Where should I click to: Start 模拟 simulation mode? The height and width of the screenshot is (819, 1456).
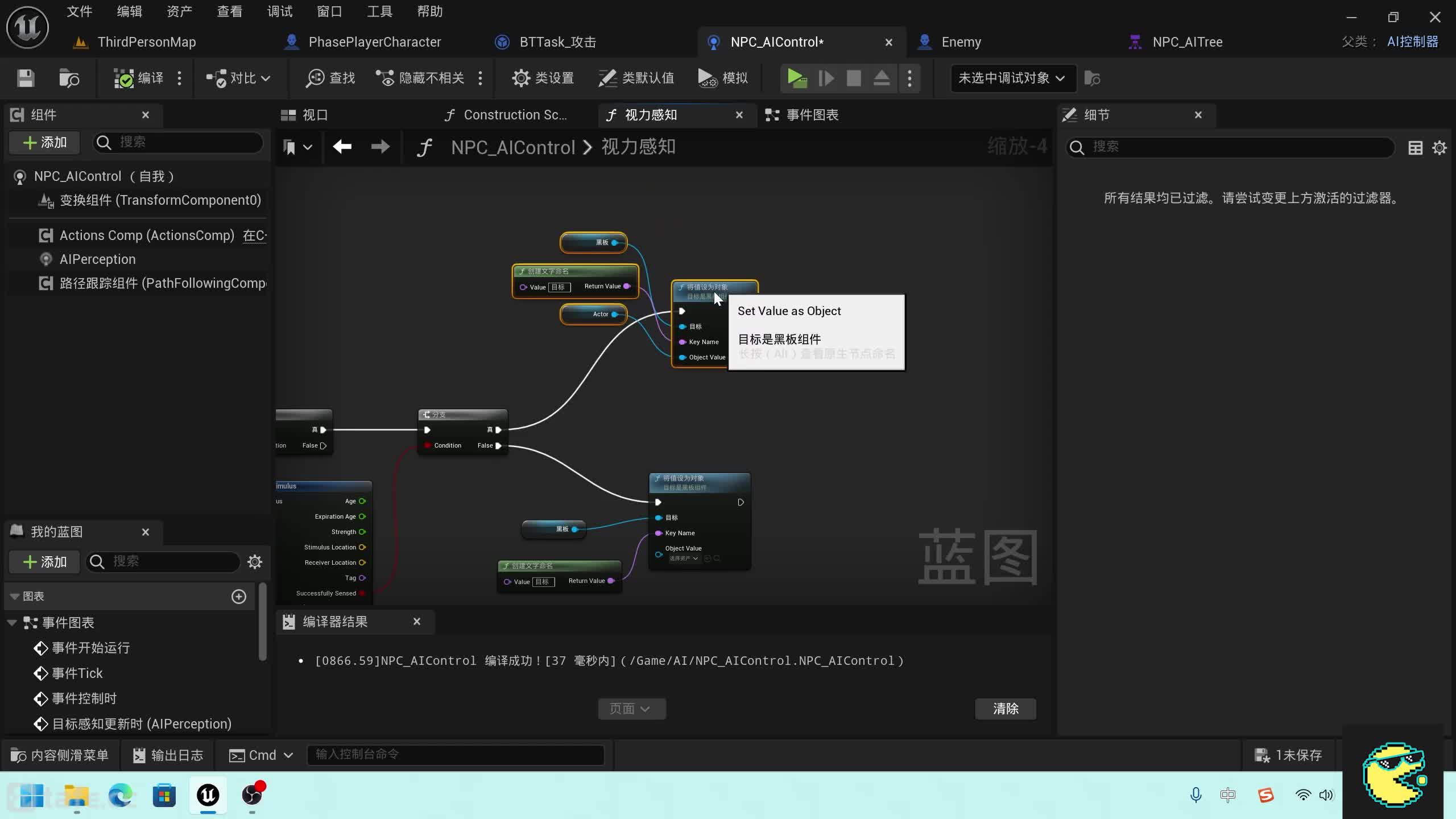(x=723, y=78)
